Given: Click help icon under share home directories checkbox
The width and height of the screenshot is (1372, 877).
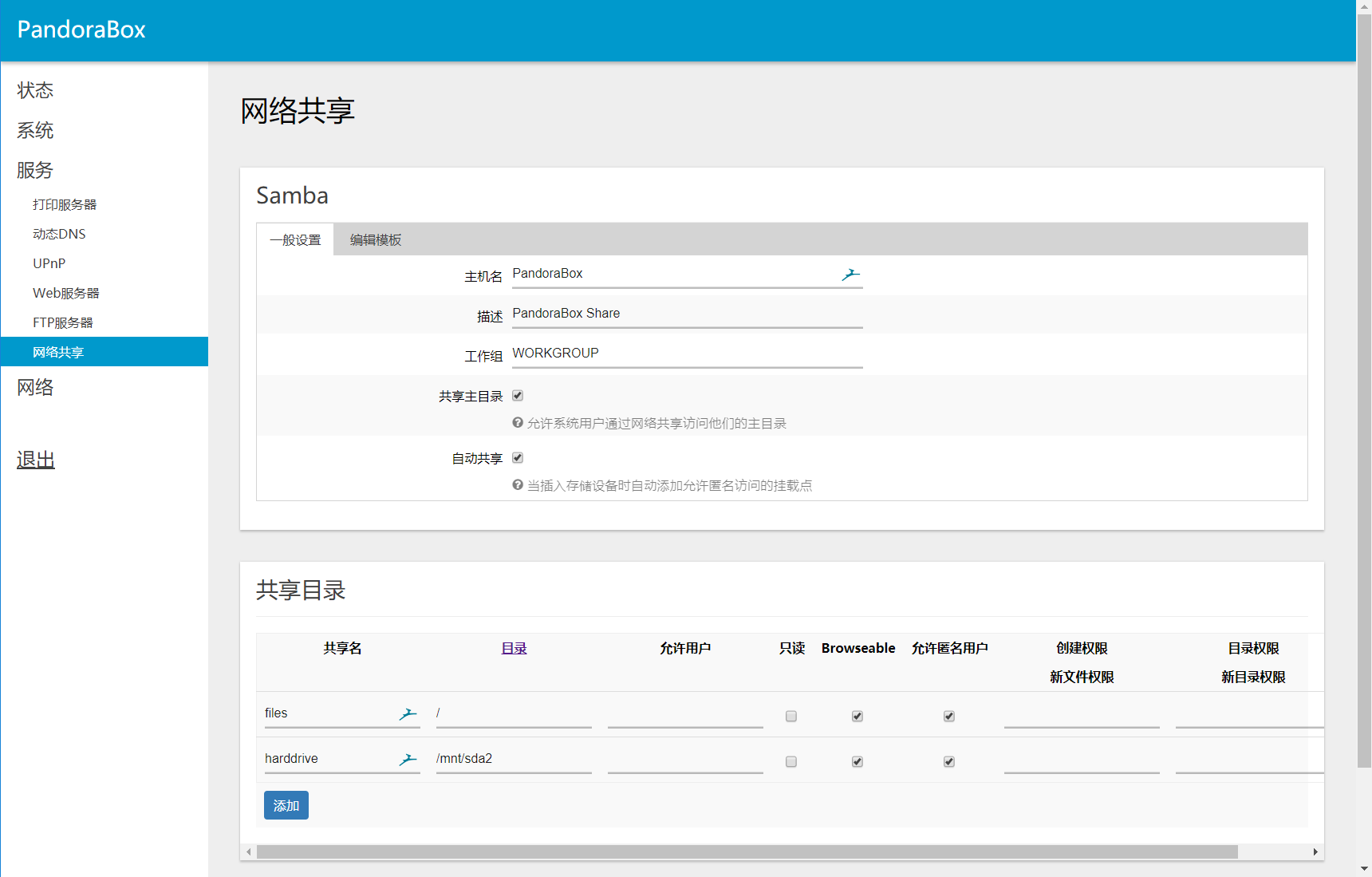Looking at the screenshot, I should [518, 423].
